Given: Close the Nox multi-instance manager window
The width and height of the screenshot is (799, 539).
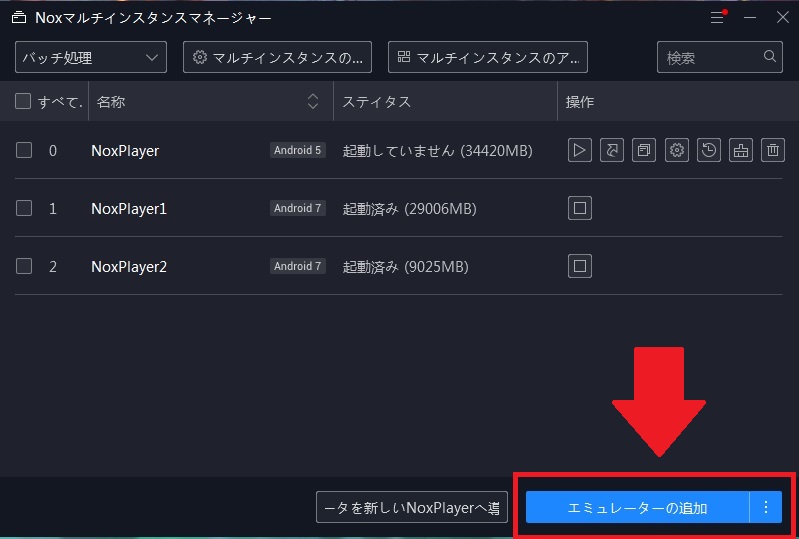Looking at the screenshot, I should tap(783, 17).
